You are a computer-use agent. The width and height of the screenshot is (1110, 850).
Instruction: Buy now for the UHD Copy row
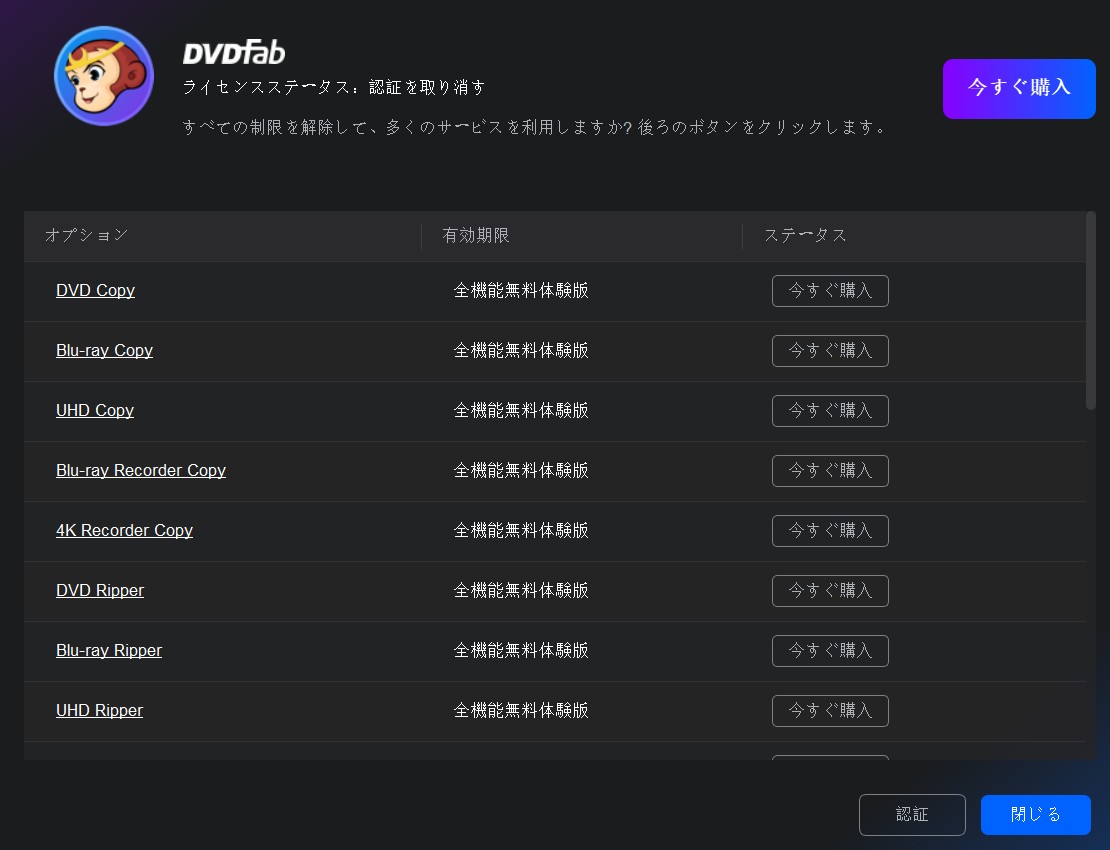tap(830, 411)
